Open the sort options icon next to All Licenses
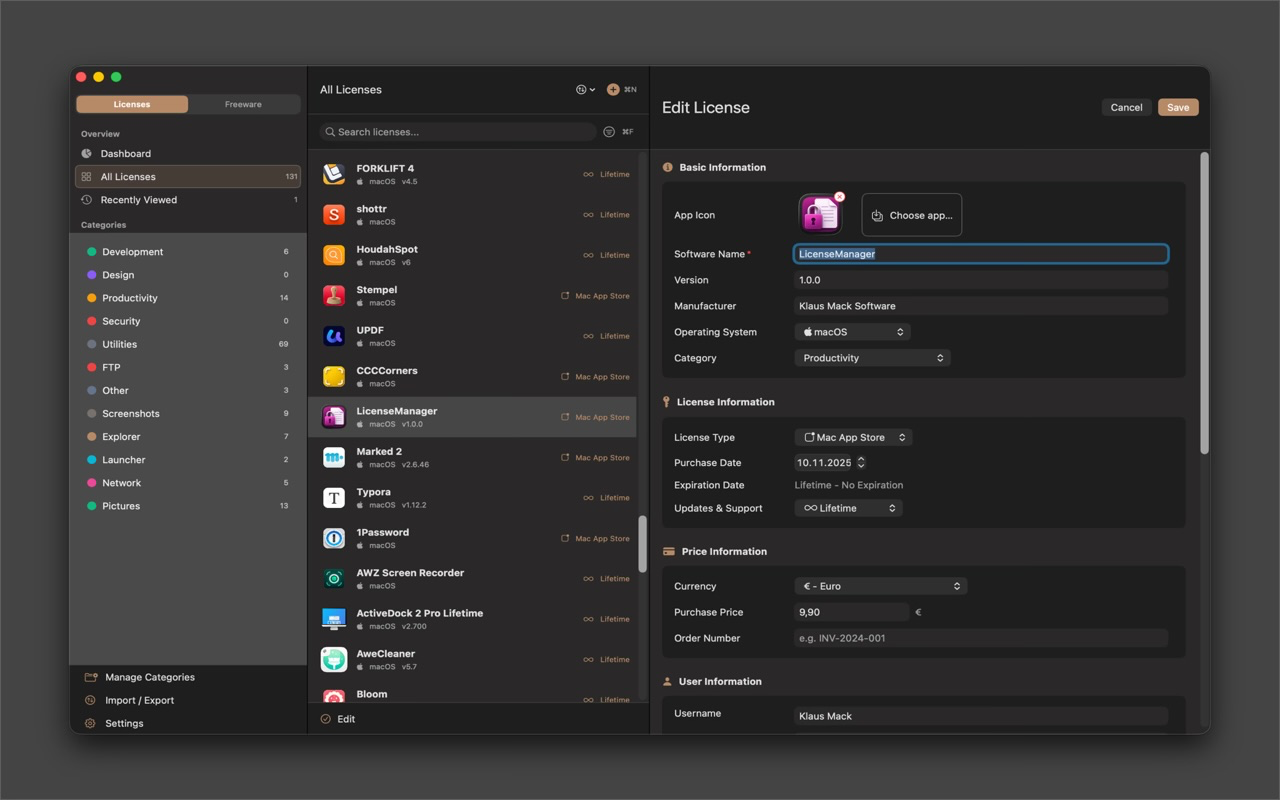The height and width of the screenshot is (800, 1280). click(585, 90)
